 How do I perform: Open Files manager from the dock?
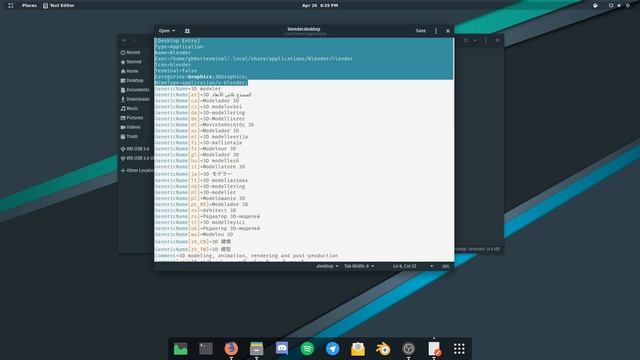tap(257, 349)
